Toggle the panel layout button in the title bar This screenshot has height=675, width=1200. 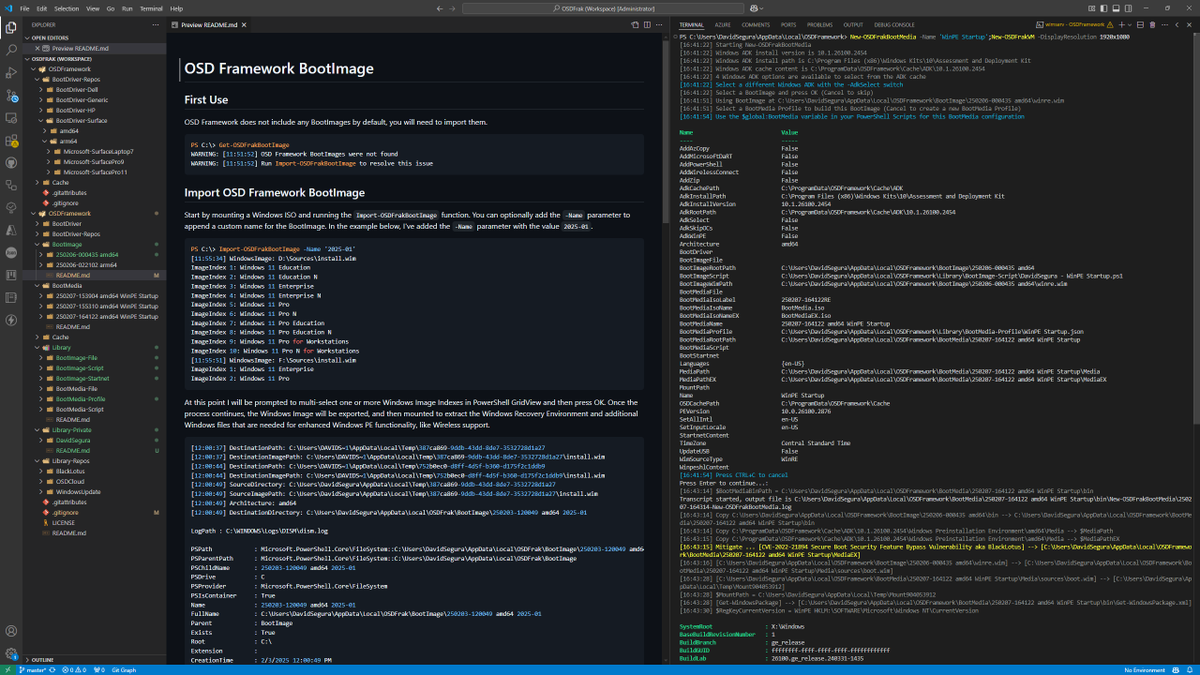1114,8
